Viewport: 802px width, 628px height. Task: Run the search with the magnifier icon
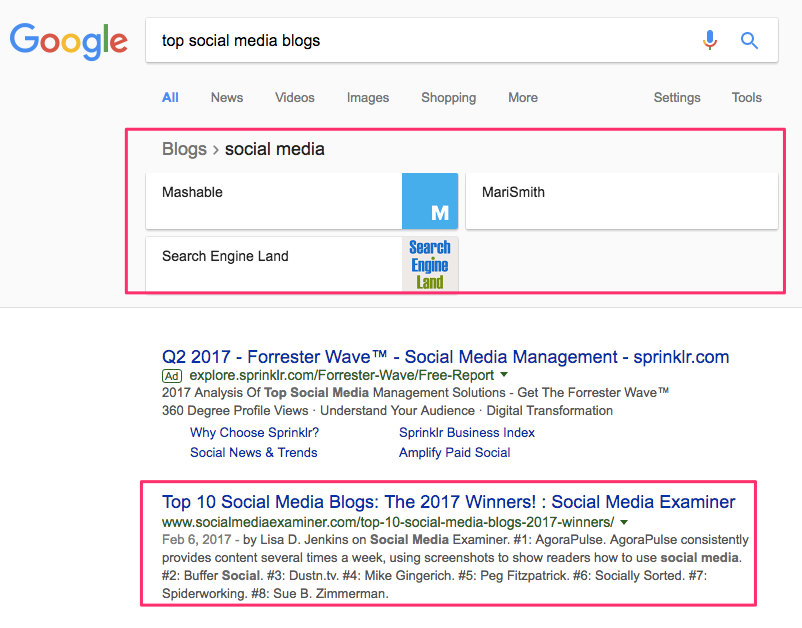pos(749,40)
